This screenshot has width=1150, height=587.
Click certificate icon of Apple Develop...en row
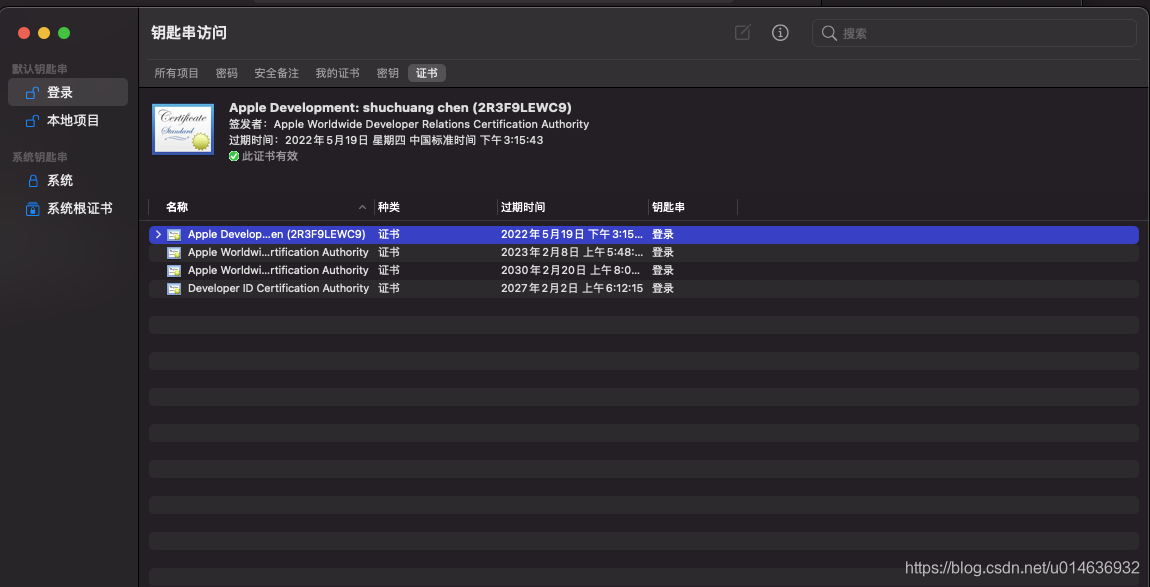tap(174, 235)
